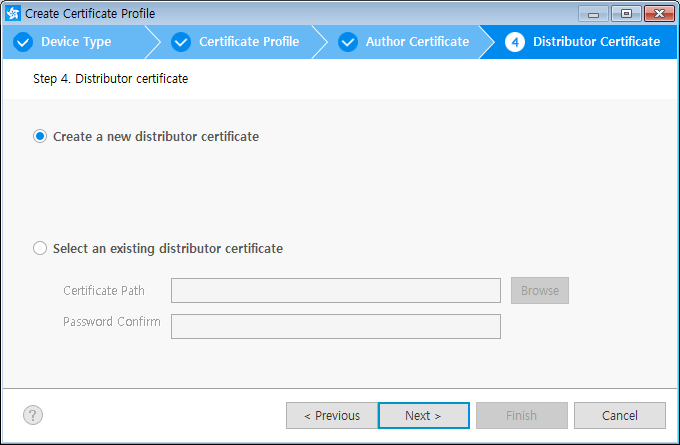Browse for a certificate file
This screenshot has width=680, height=445.
pyautogui.click(x=540, y=291)
